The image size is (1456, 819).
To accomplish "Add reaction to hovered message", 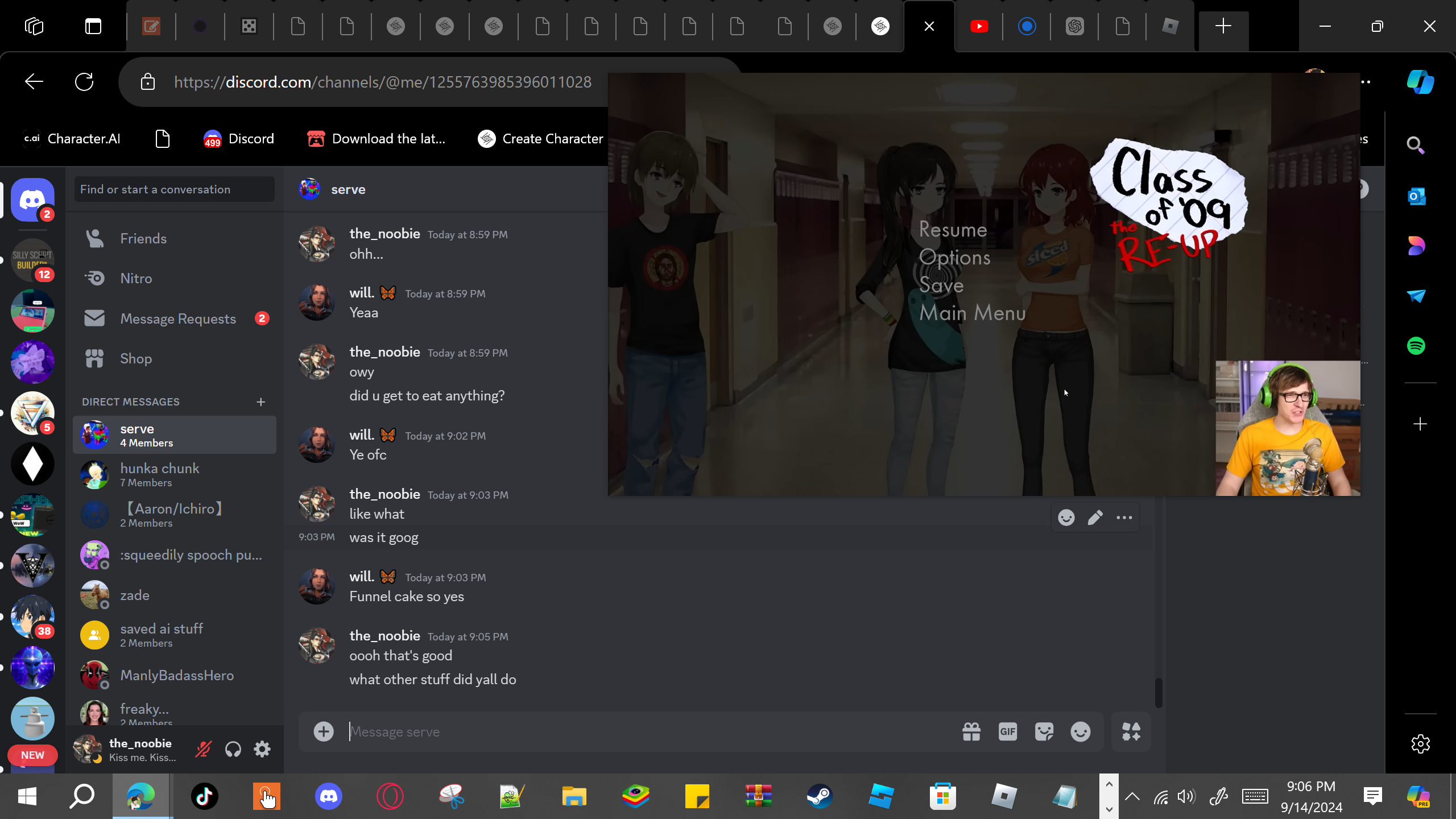I will 1066,518.
